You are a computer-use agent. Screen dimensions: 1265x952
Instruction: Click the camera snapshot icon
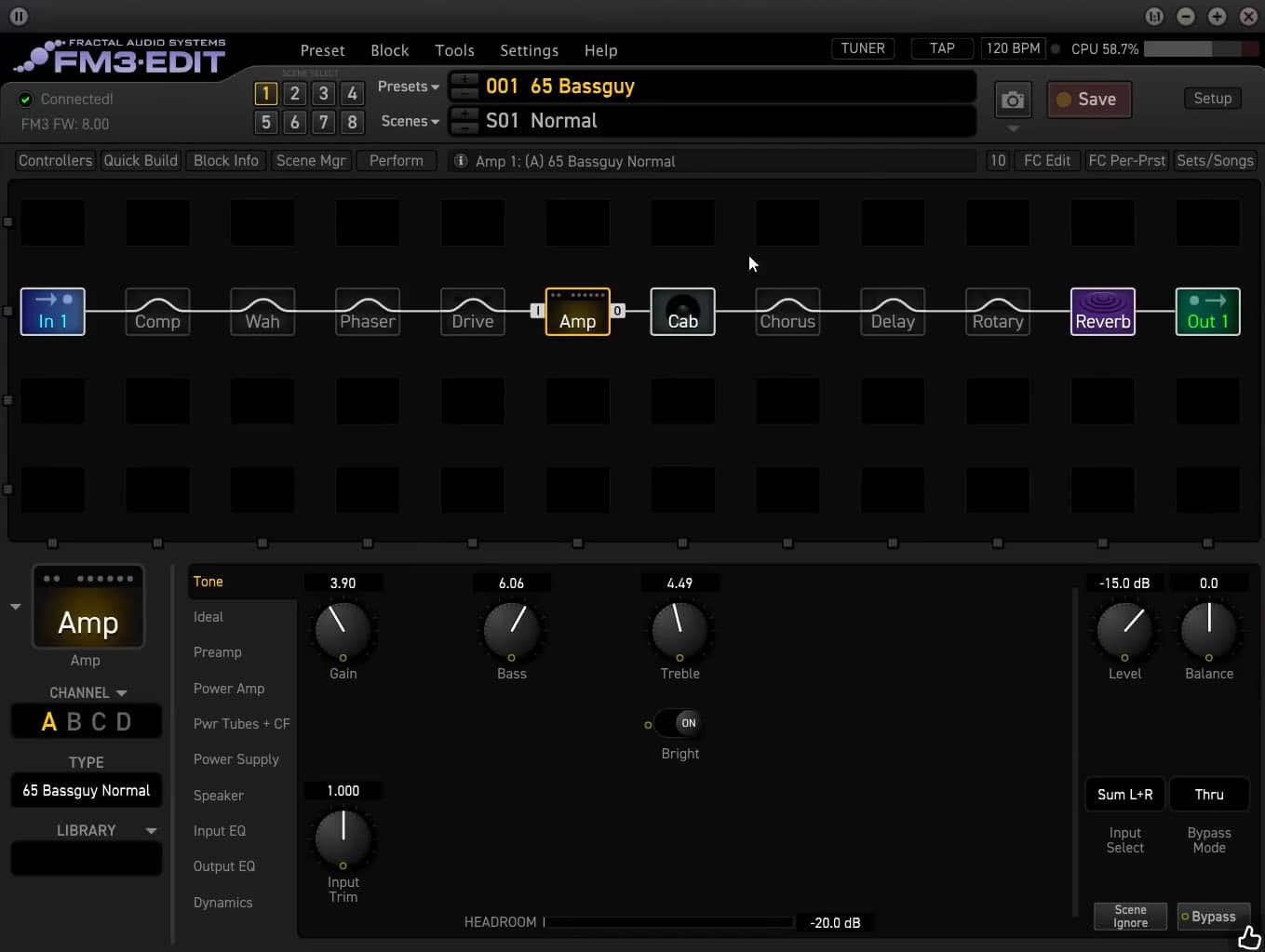(x=1013, y=100)
